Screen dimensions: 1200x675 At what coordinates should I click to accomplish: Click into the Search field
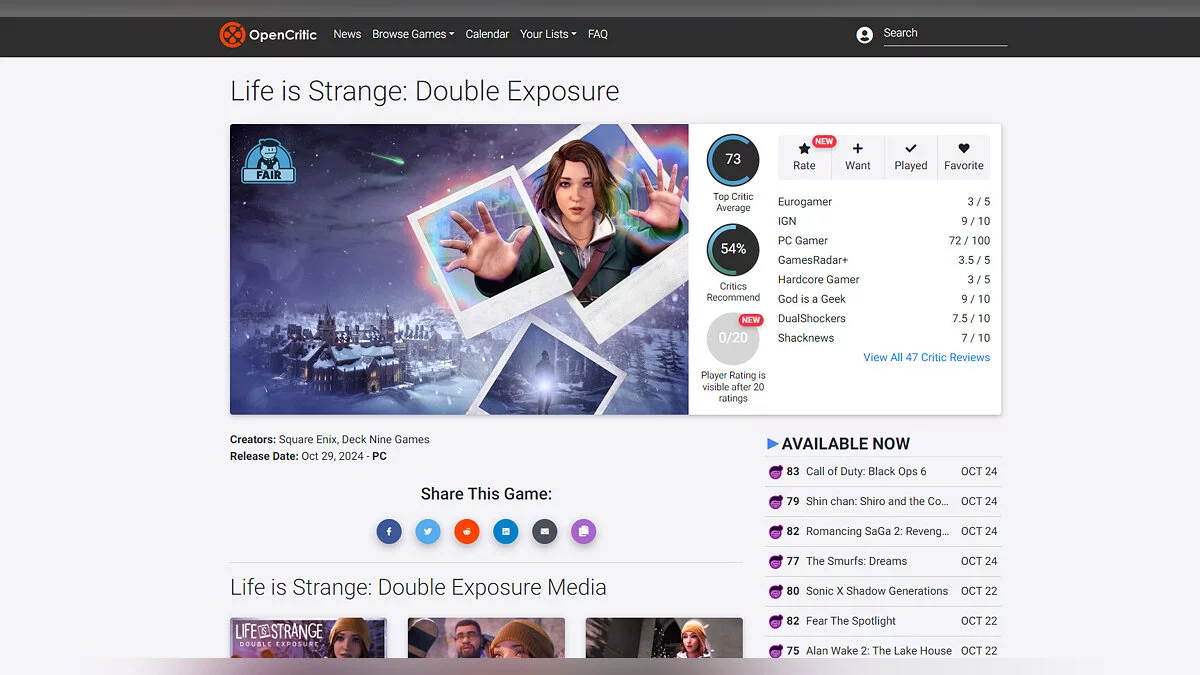pos(945,33)
